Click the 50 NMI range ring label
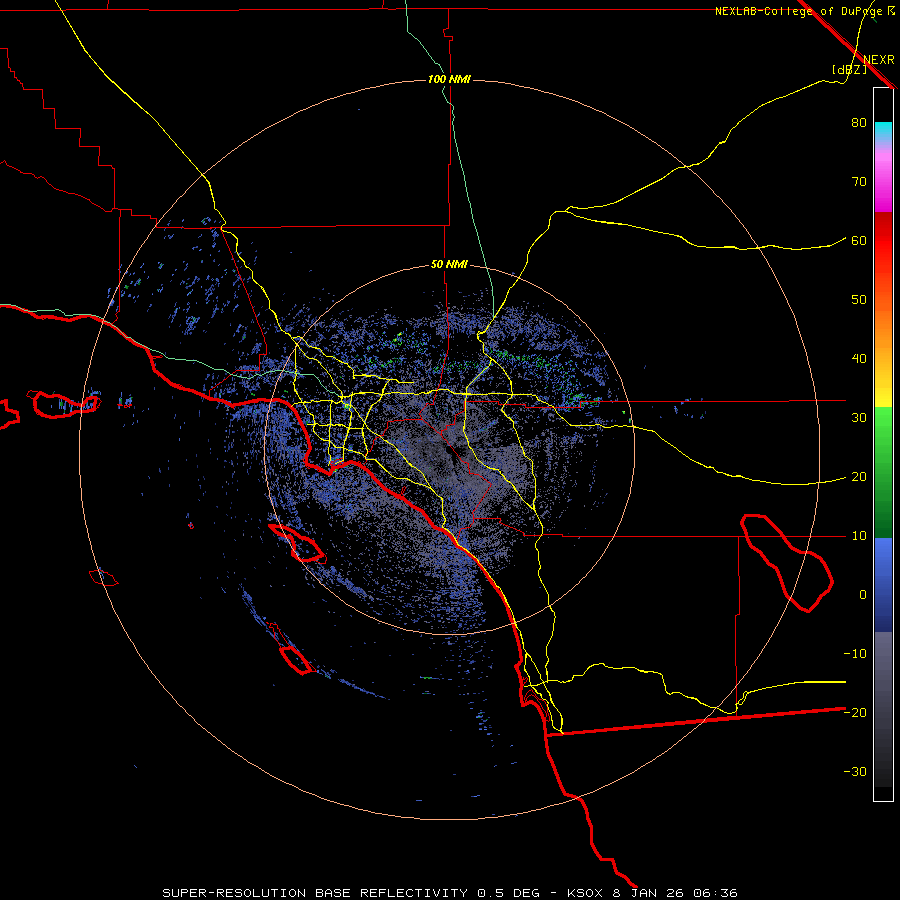900x900 pixels. pyautogui.click(x=449, y=265)
